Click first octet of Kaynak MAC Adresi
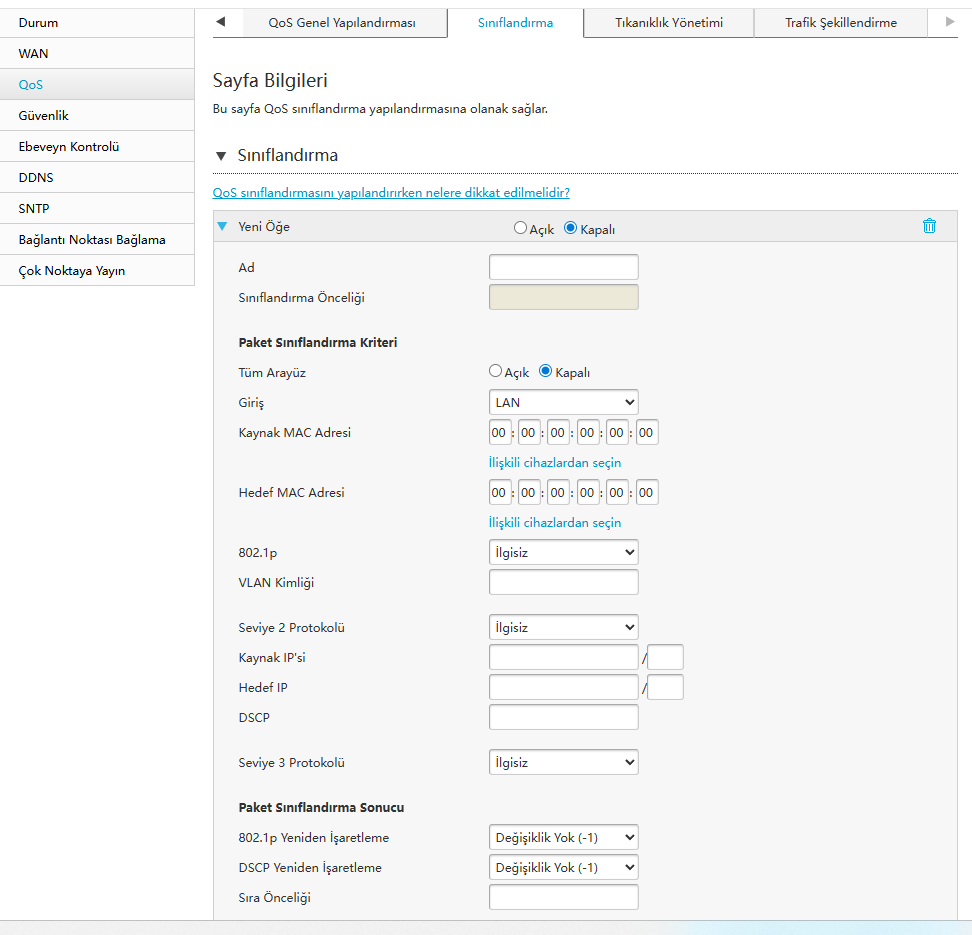This screenshot has height=935, width=972. tap(499, 432)
